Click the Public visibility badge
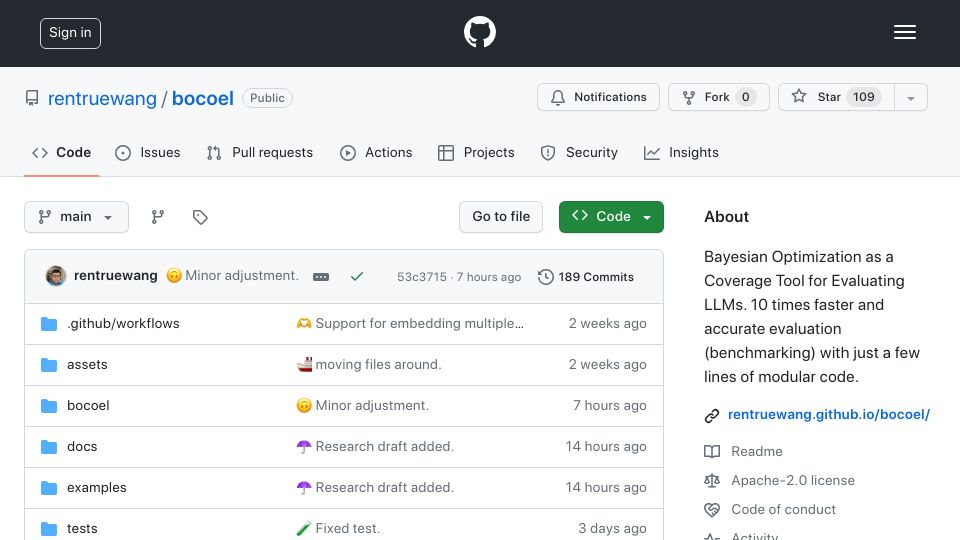Image resolution: width=960 pixels, height=540 pixels. [267, 98]
